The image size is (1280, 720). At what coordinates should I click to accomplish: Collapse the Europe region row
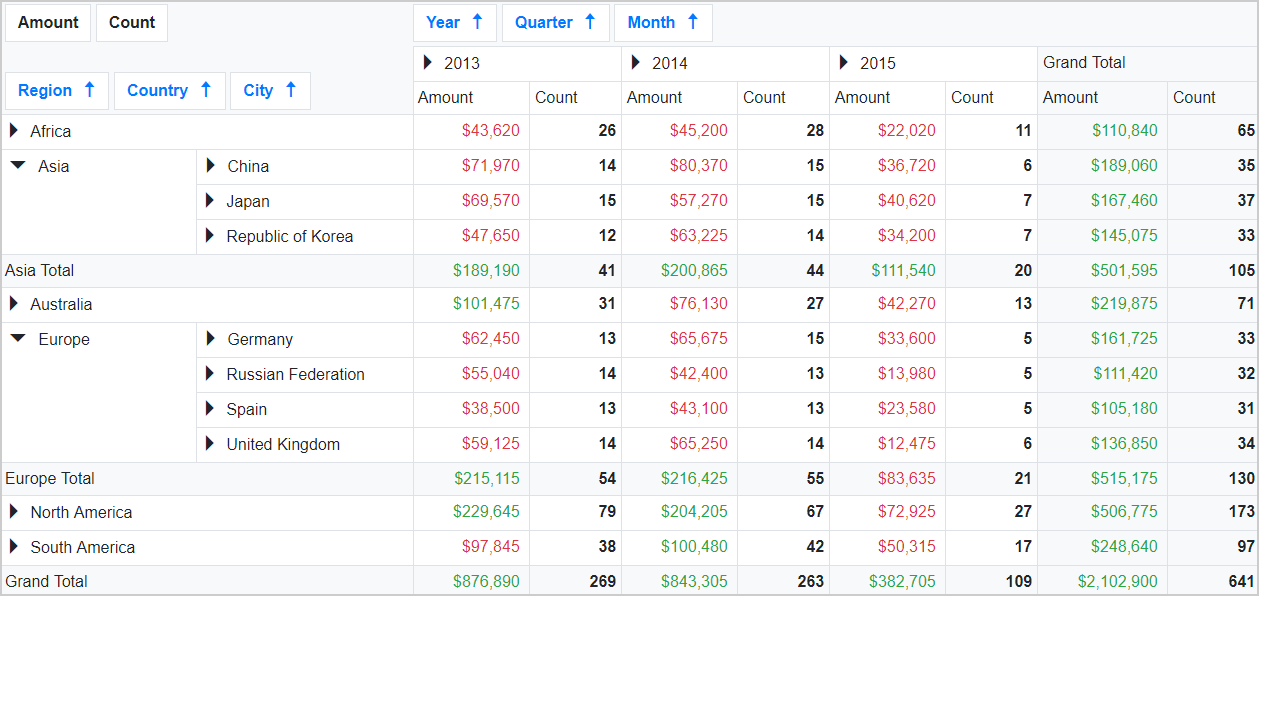[x=18, y=339]
